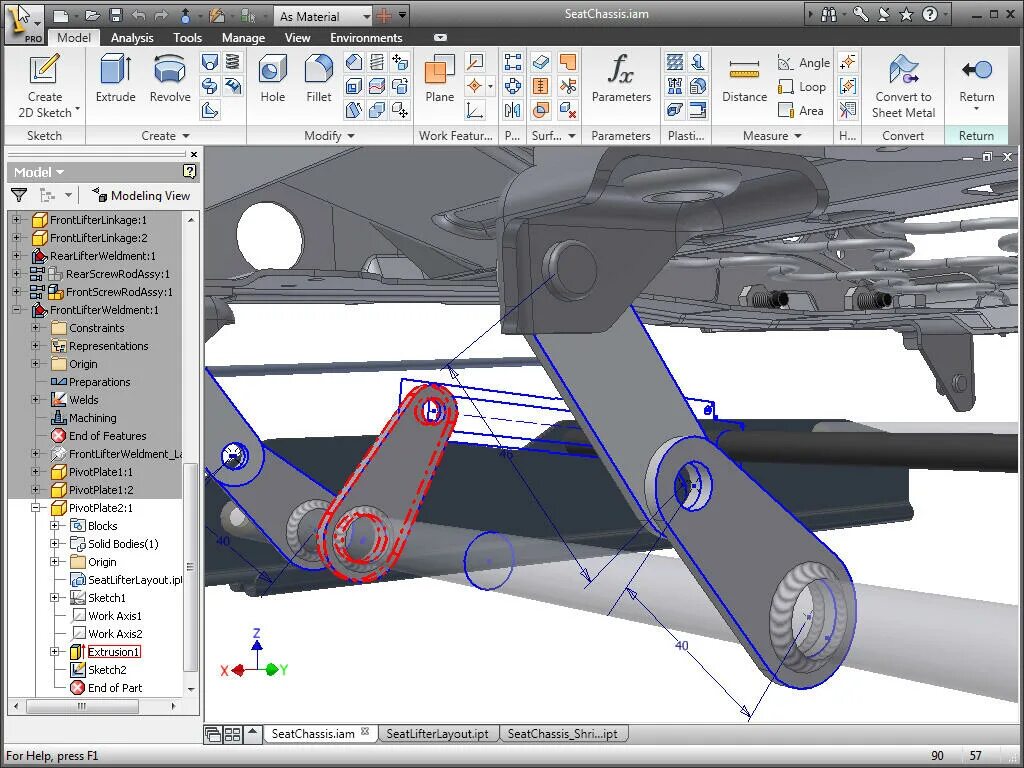Click the Undo arrow
The width and height of the screenshot is (1024, 768).
(x=138, y=16)
